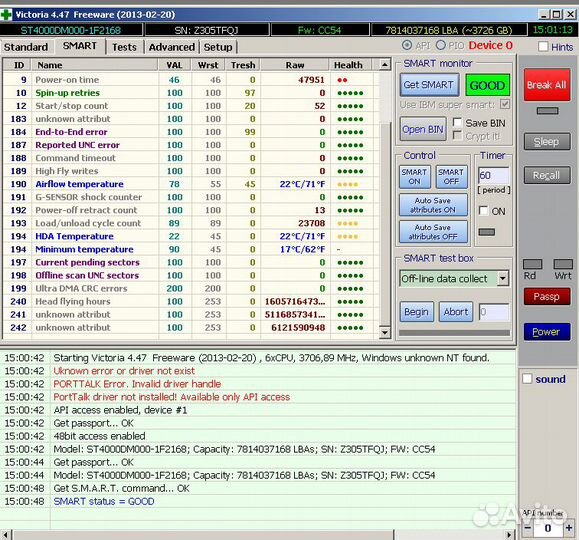Click the table scroll down arrow

click(x=384, y=332)
